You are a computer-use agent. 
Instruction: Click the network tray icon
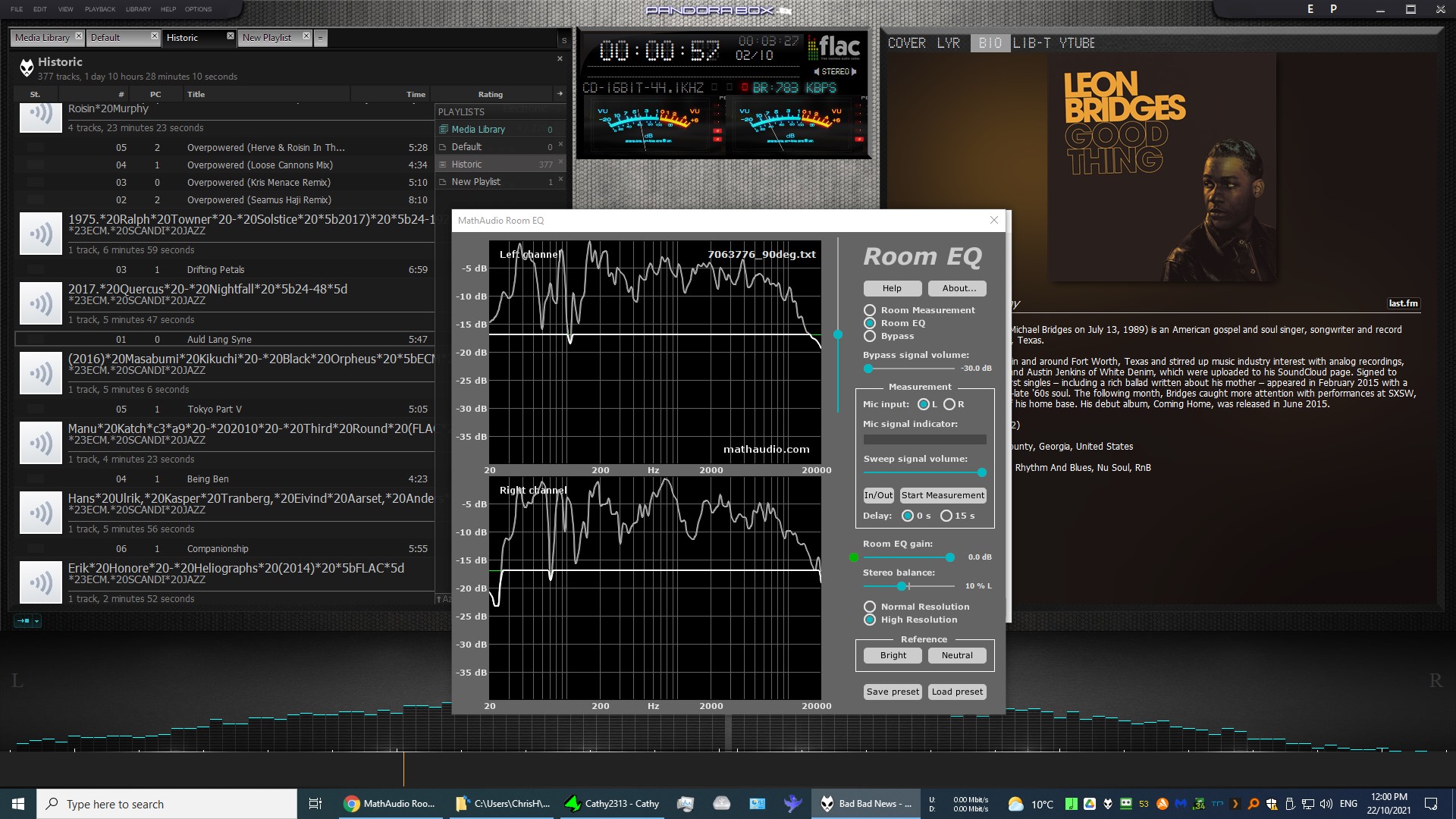pyautogui.click(x=1308, y=804)
